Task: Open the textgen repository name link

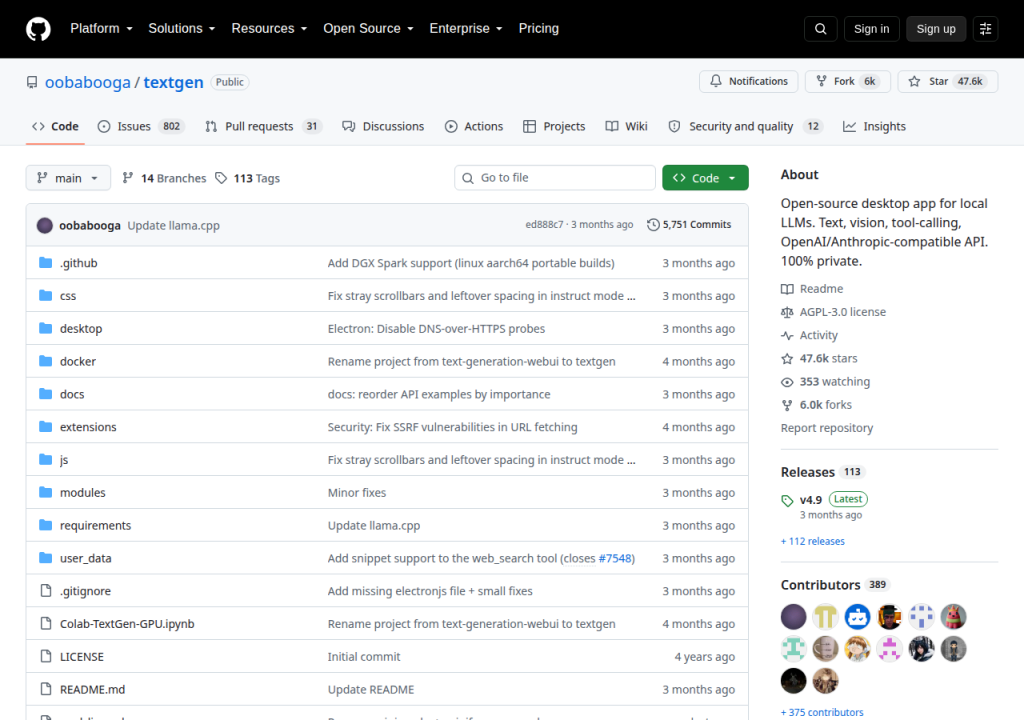Action: tap(173, 82)
